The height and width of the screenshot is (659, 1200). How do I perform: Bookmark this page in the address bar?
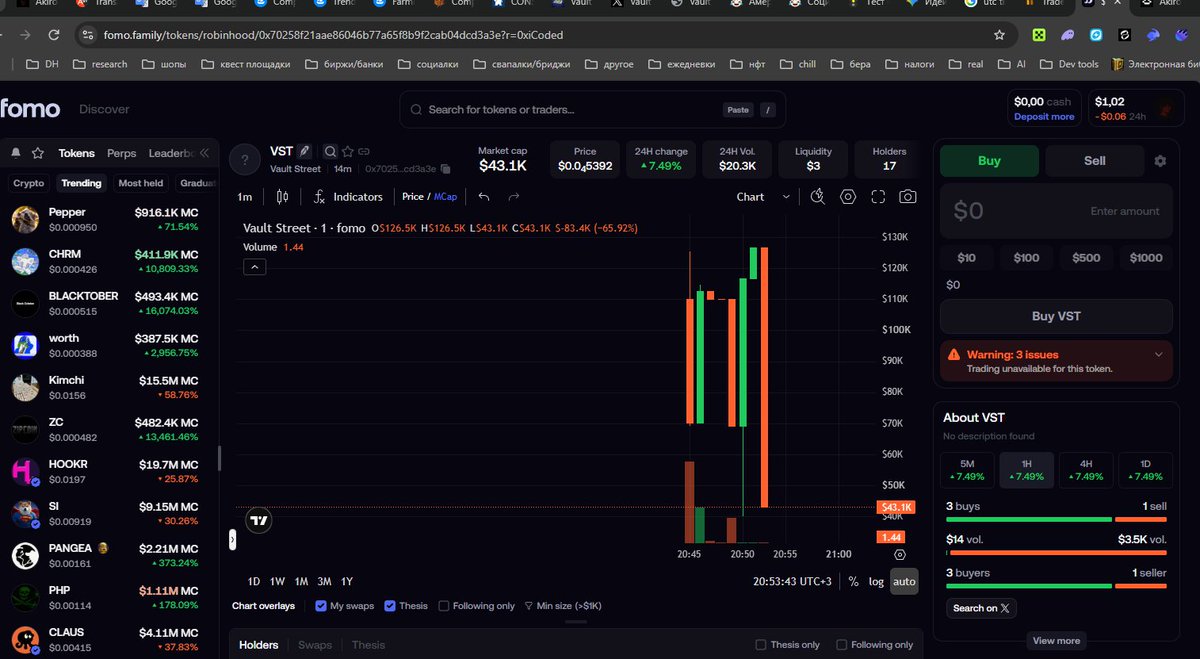click(999, 35)
